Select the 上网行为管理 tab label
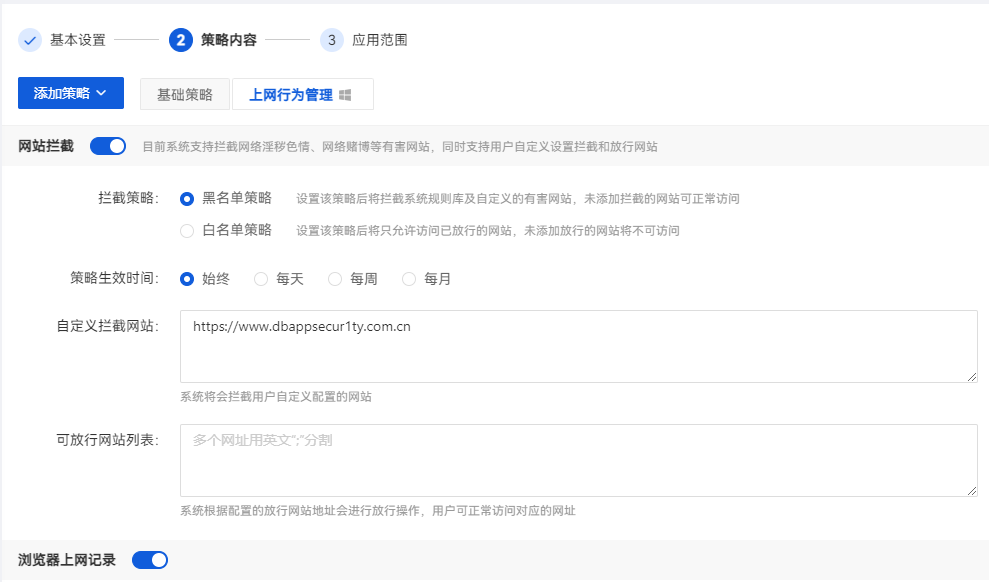The image size is (989, 582). click(290, 95)
